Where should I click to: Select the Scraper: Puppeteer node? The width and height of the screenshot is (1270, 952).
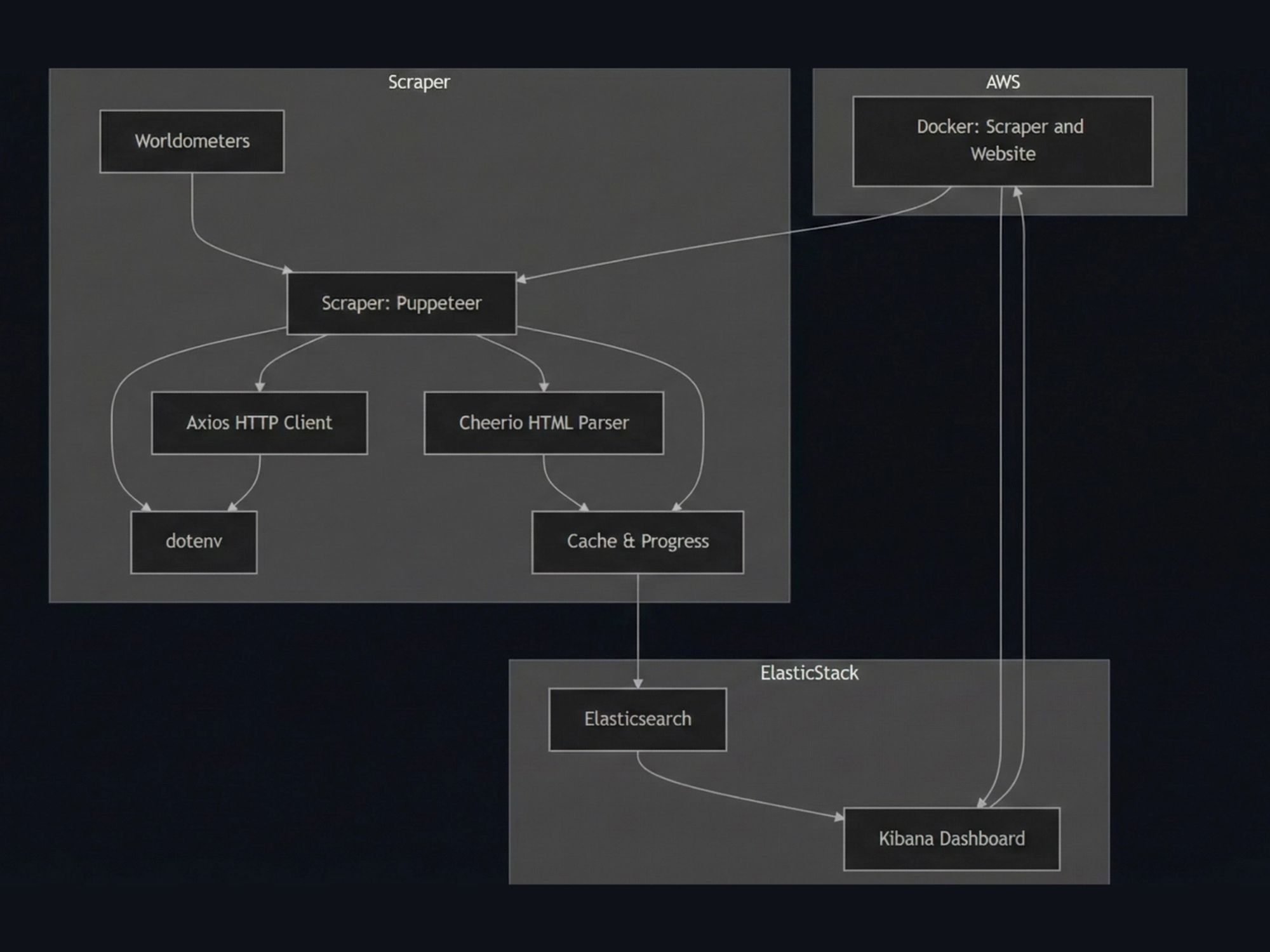(401, 303)
